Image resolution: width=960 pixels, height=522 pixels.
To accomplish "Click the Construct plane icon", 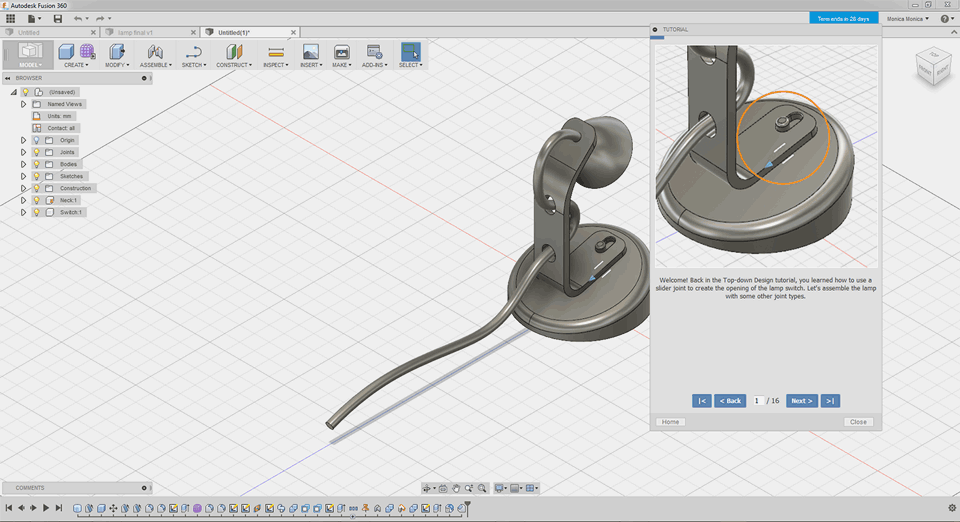I will [x=234, y=52].
